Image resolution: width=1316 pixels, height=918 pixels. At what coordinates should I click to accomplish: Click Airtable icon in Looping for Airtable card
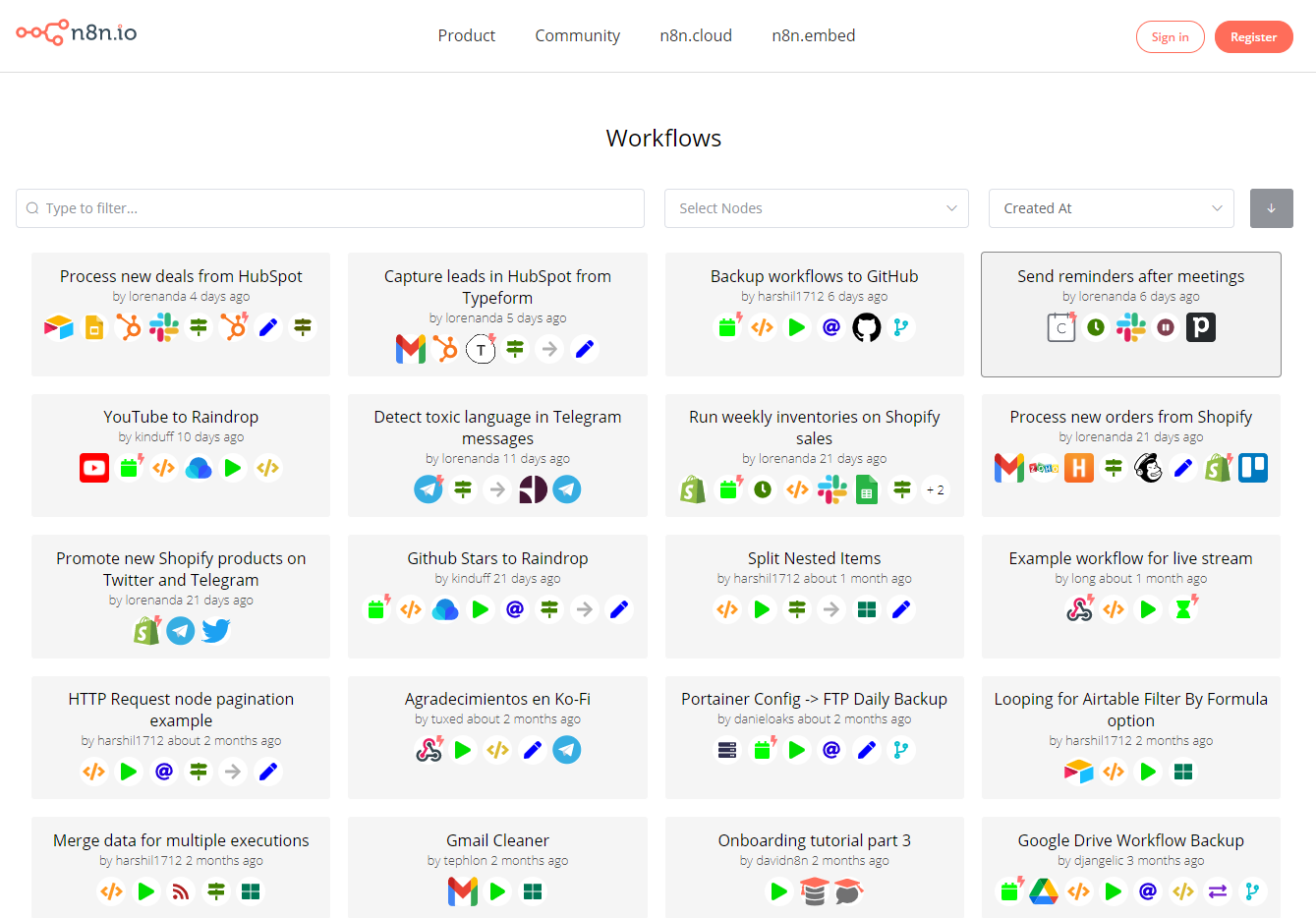point(1079,772)
